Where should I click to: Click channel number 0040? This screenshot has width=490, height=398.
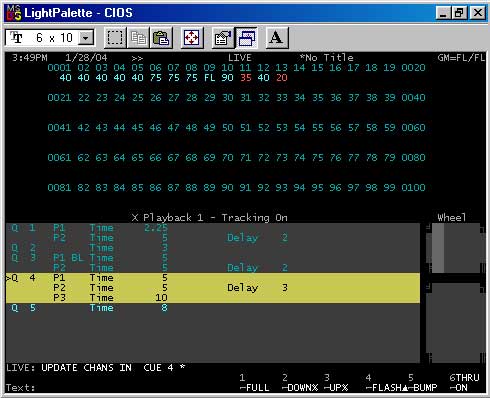413,98
